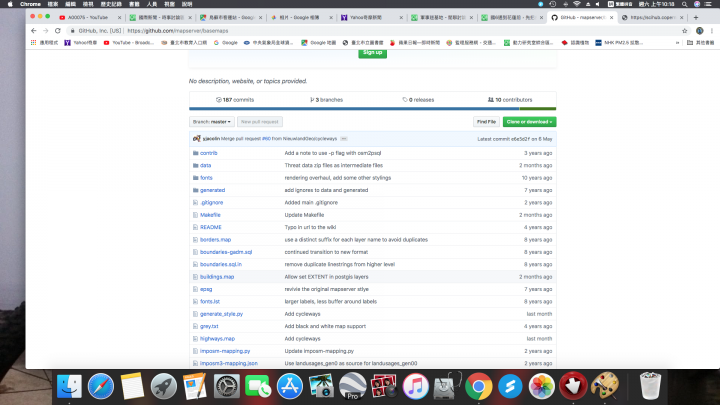Open Photos app from the dock

coord(541,386)
